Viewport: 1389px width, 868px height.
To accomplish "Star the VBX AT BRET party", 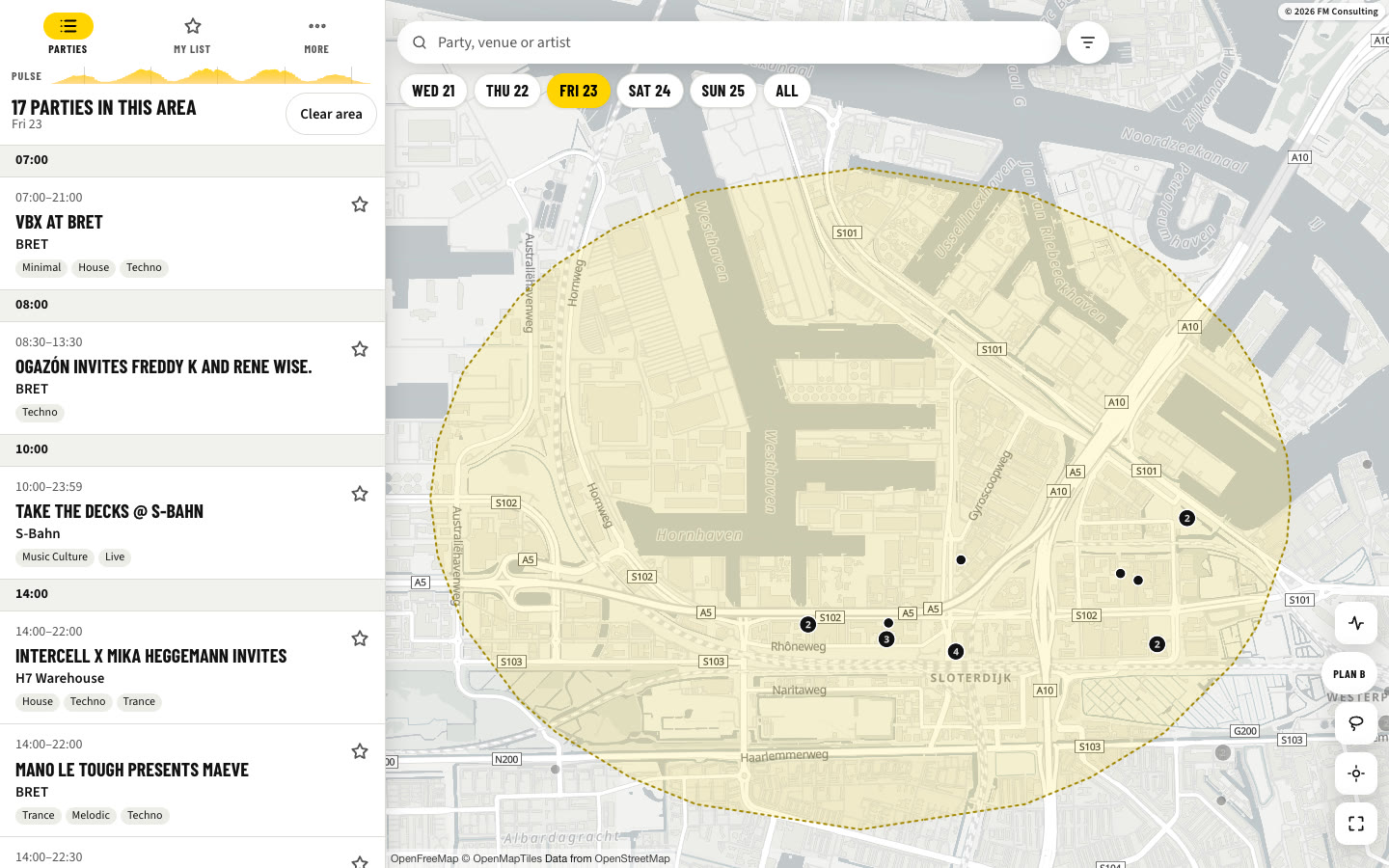I will 360,204.
